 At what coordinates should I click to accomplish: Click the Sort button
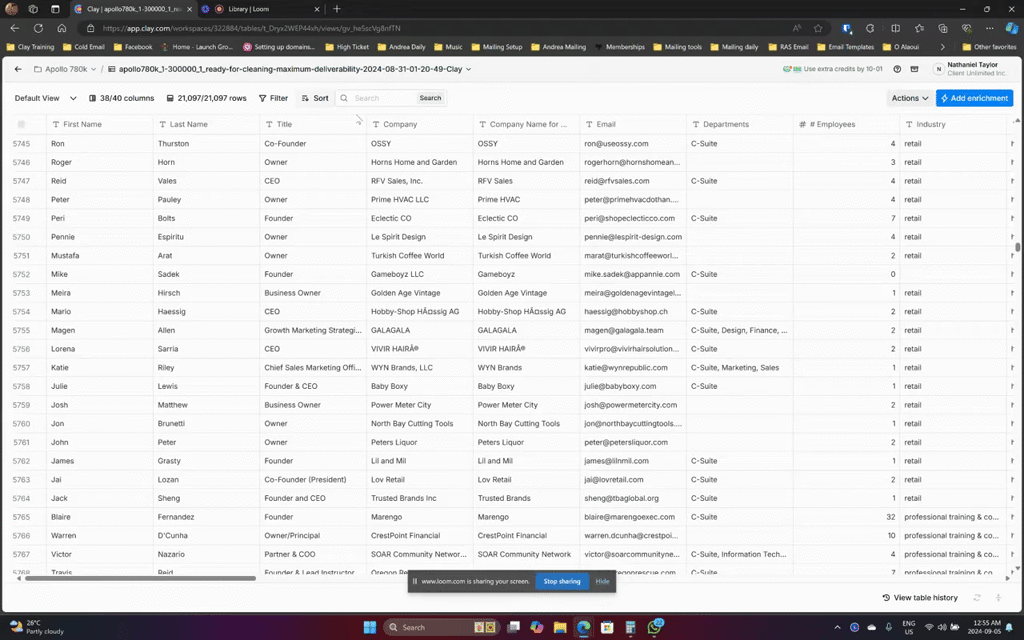315,98
